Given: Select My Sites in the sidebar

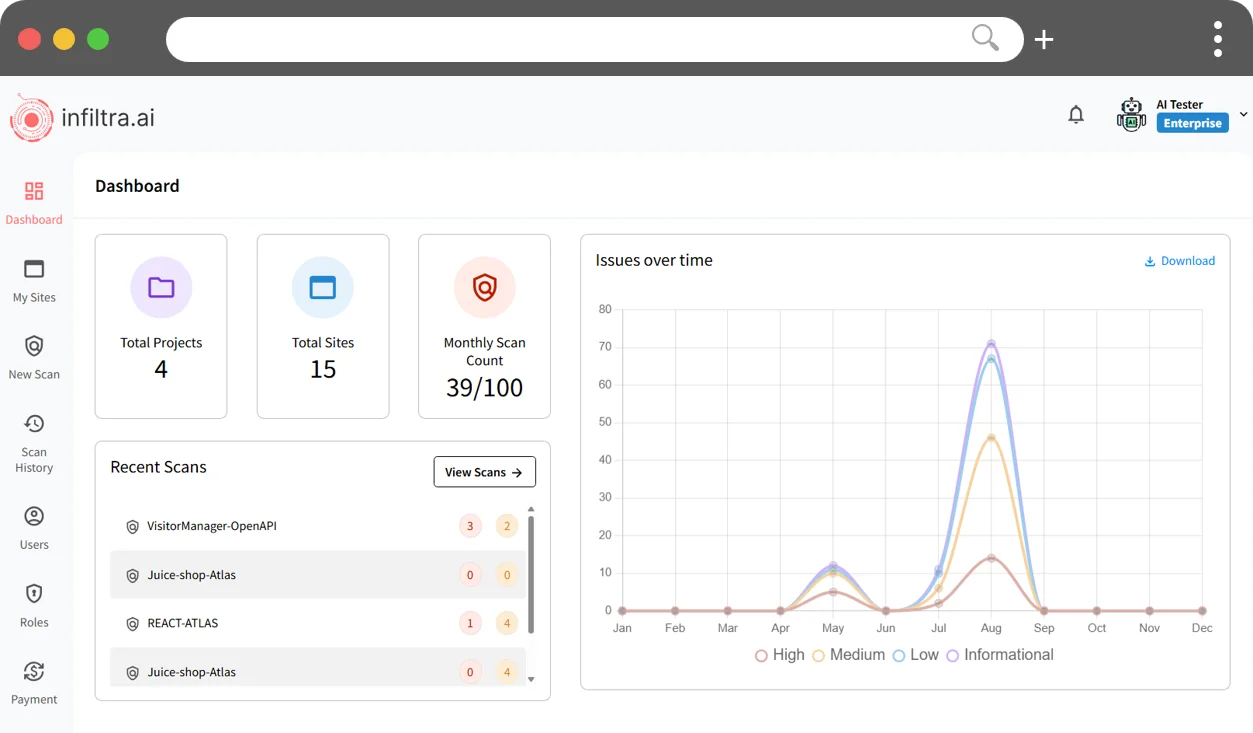Looking at the screenshot, I should pos(34,280).
